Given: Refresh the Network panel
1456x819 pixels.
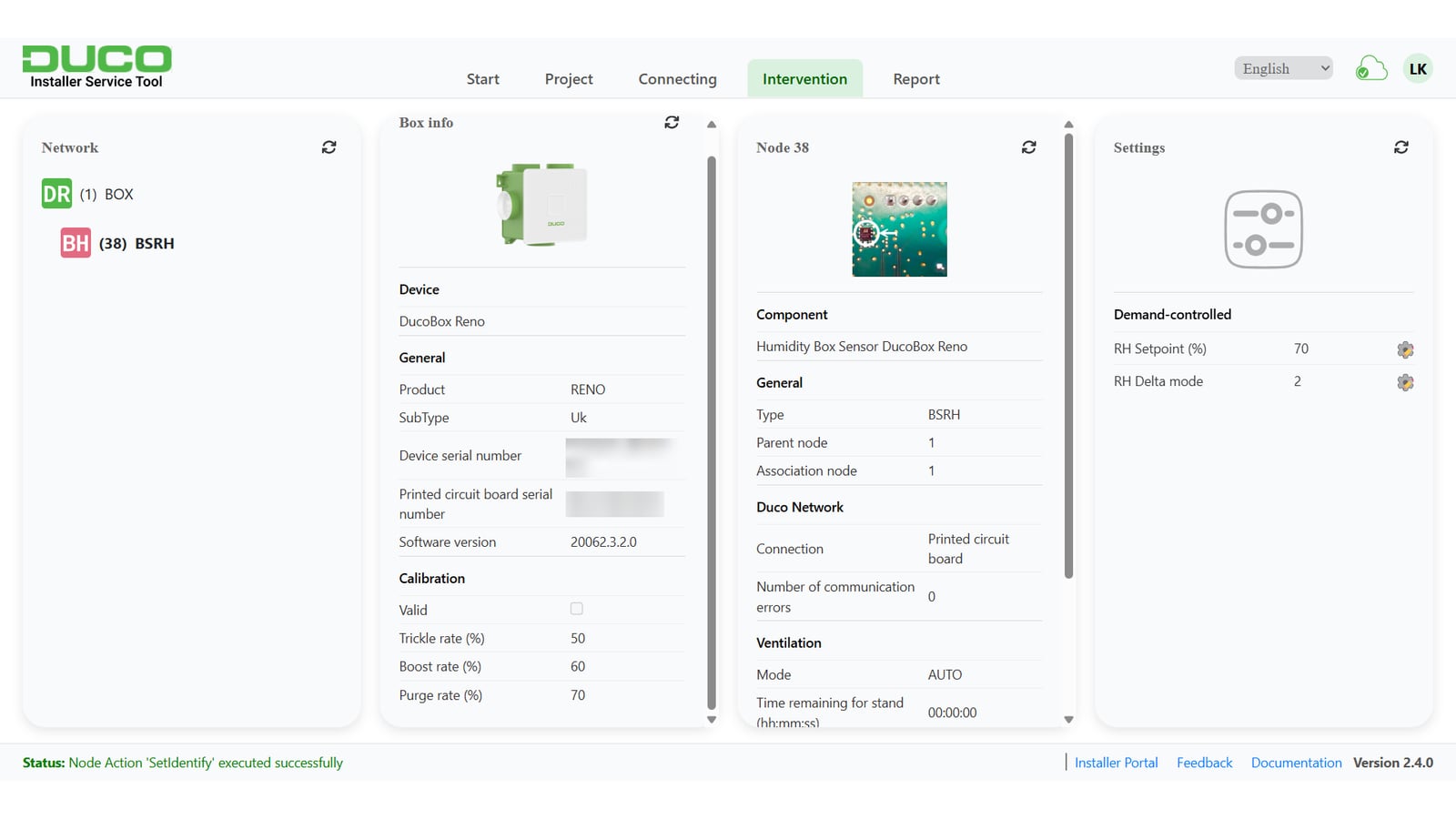Looking at the screenshot, I should click(329, 147).
